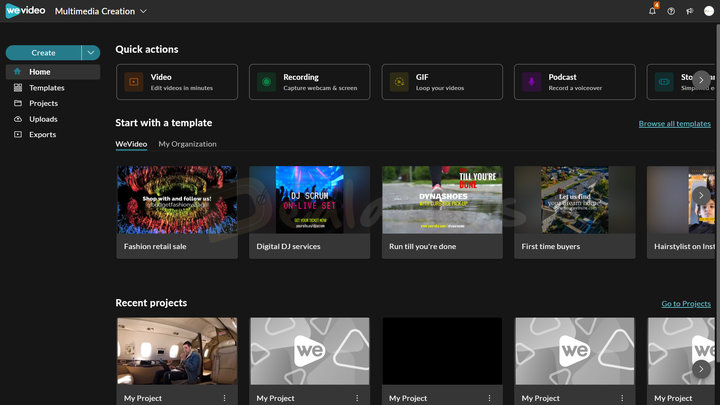
Task: Open fourth project with WeVideo placeholder
Action: click(x=574, y=351)
